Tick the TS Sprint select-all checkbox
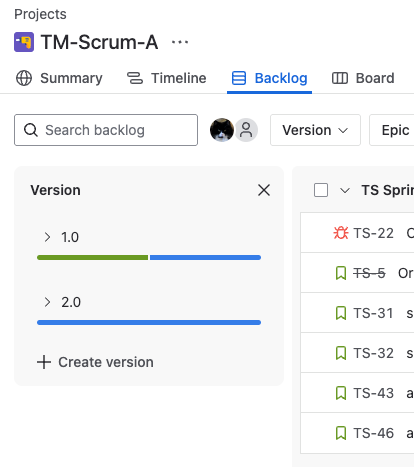The height and width of the screenshot is (467, 414). pyautogui.click(x=321, y=190)
